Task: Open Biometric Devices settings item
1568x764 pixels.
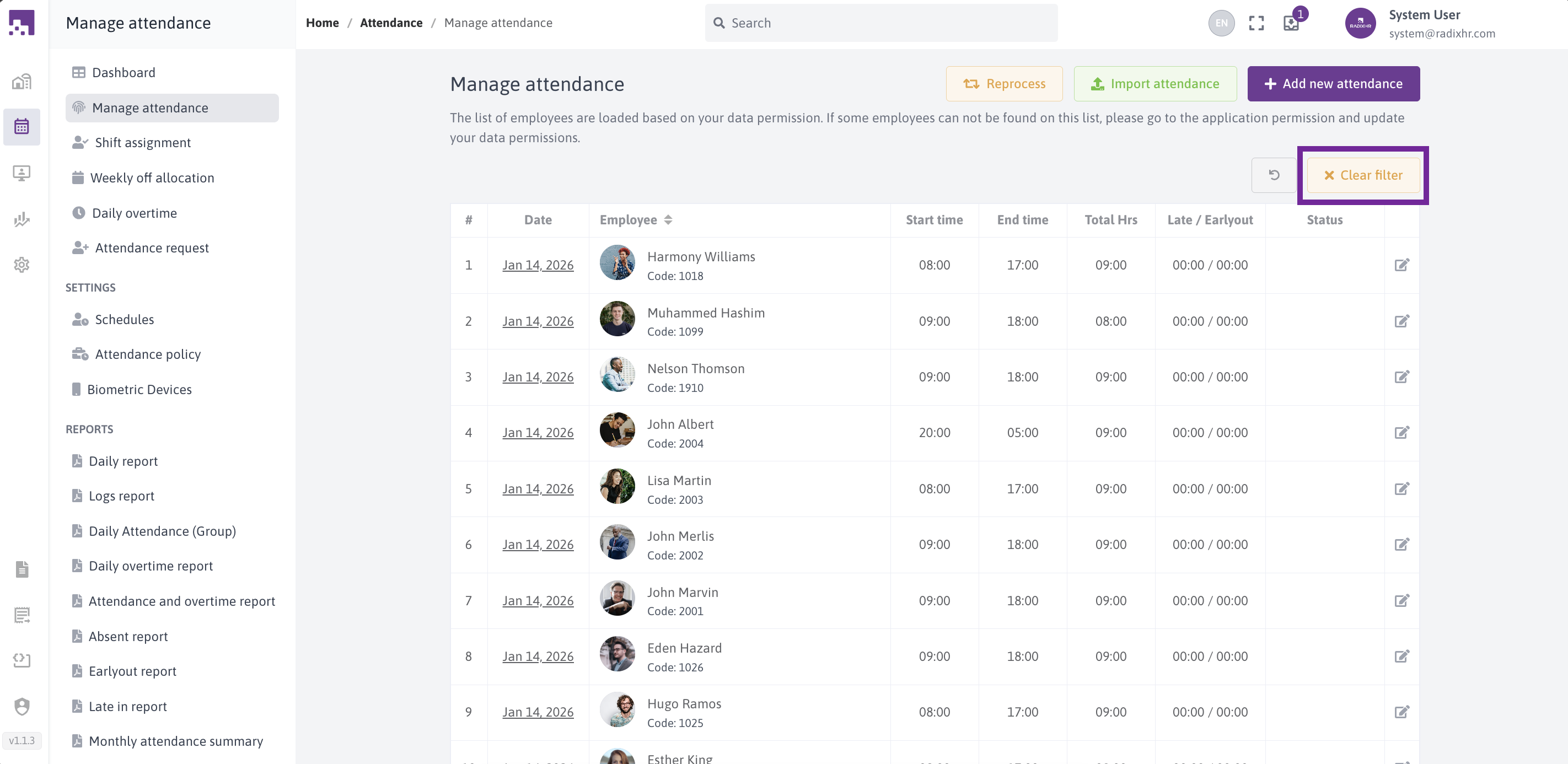Action: [139, 390]
